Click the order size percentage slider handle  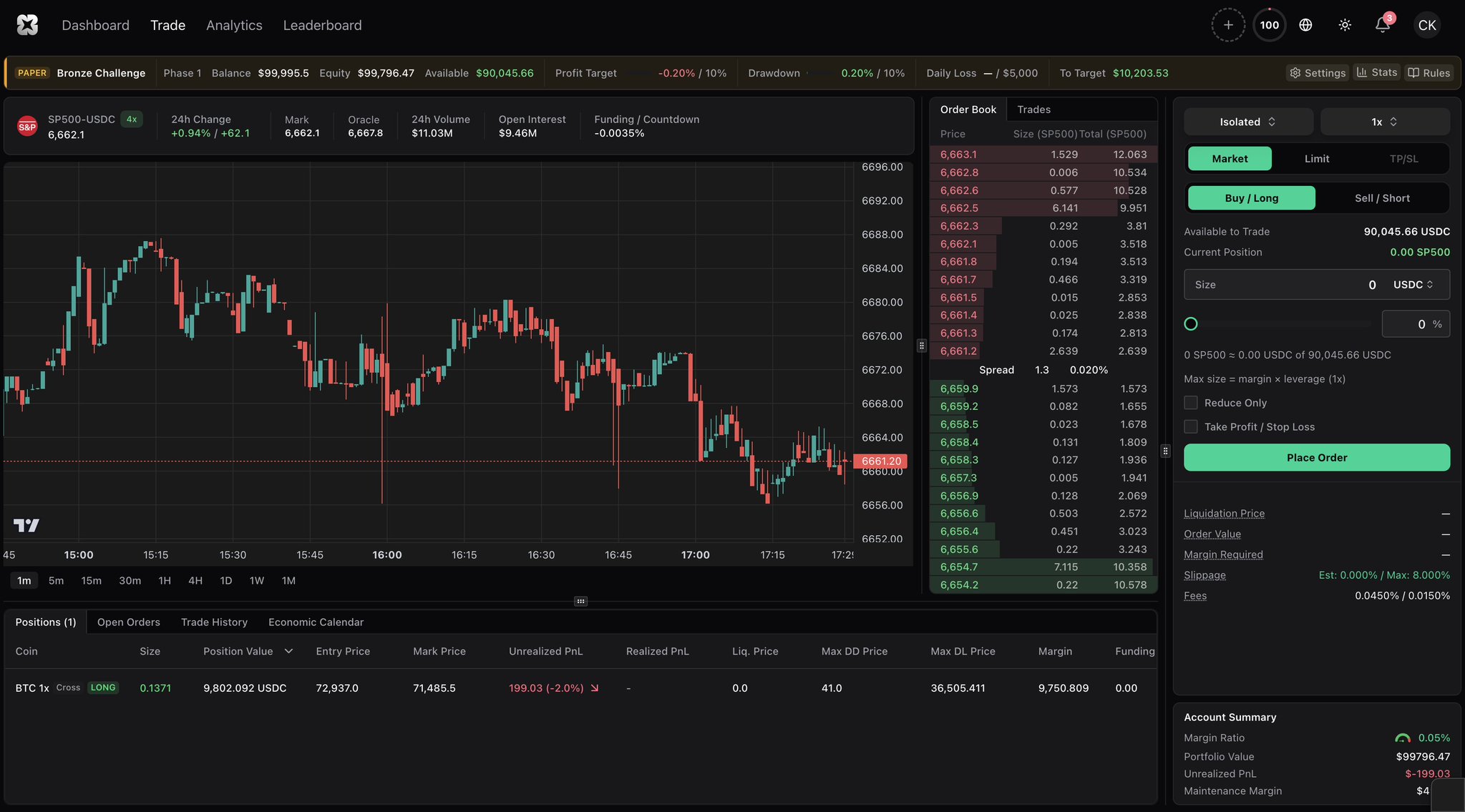tap(1191, 324)
